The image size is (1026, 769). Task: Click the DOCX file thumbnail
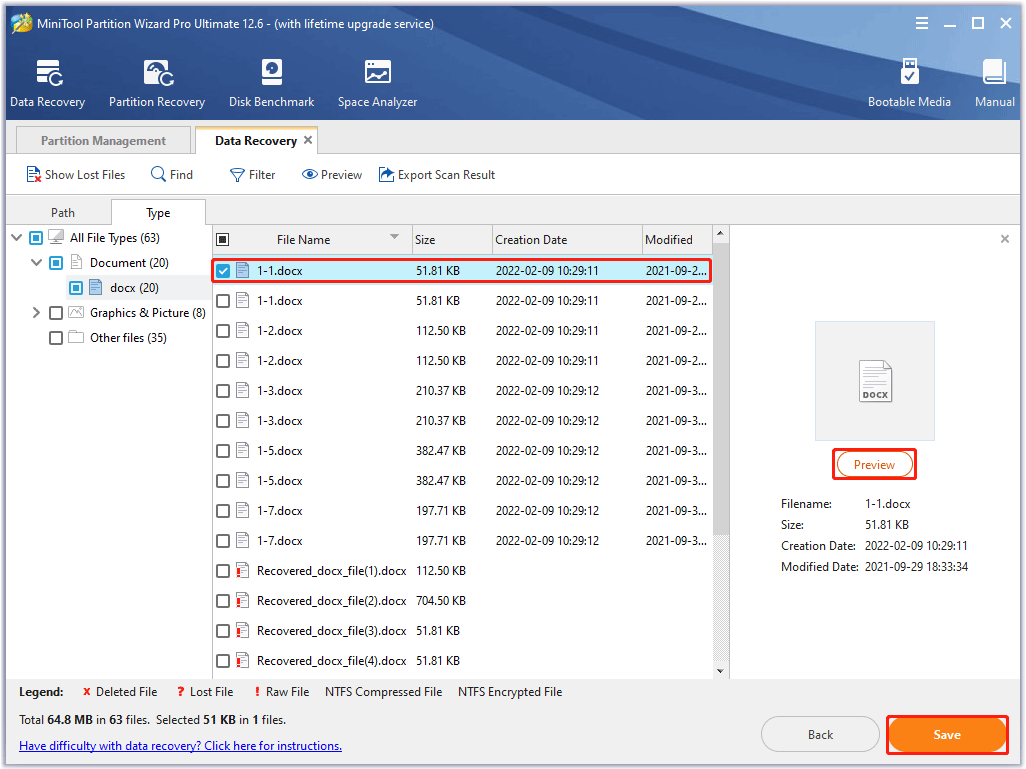[x=874, y=381]
